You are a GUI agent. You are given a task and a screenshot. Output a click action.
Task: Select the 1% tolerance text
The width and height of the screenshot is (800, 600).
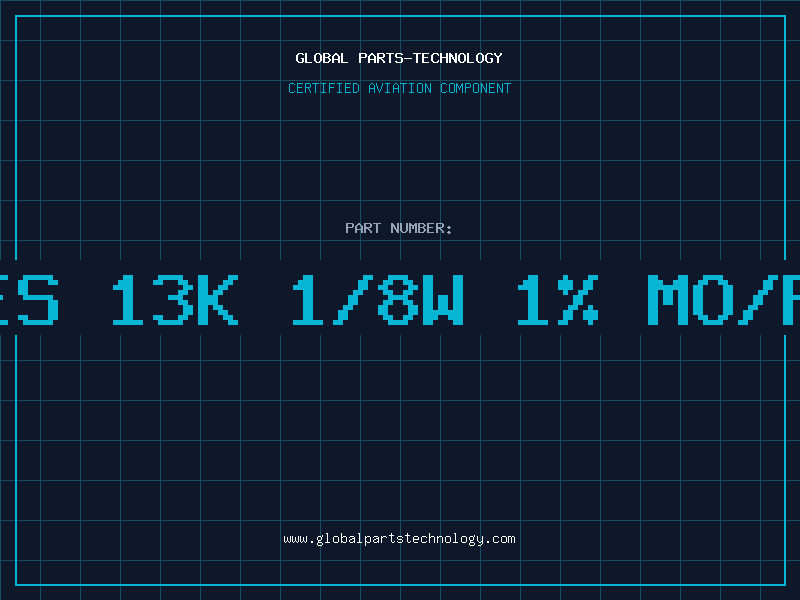pyautogui.click(x=558, y=299)
